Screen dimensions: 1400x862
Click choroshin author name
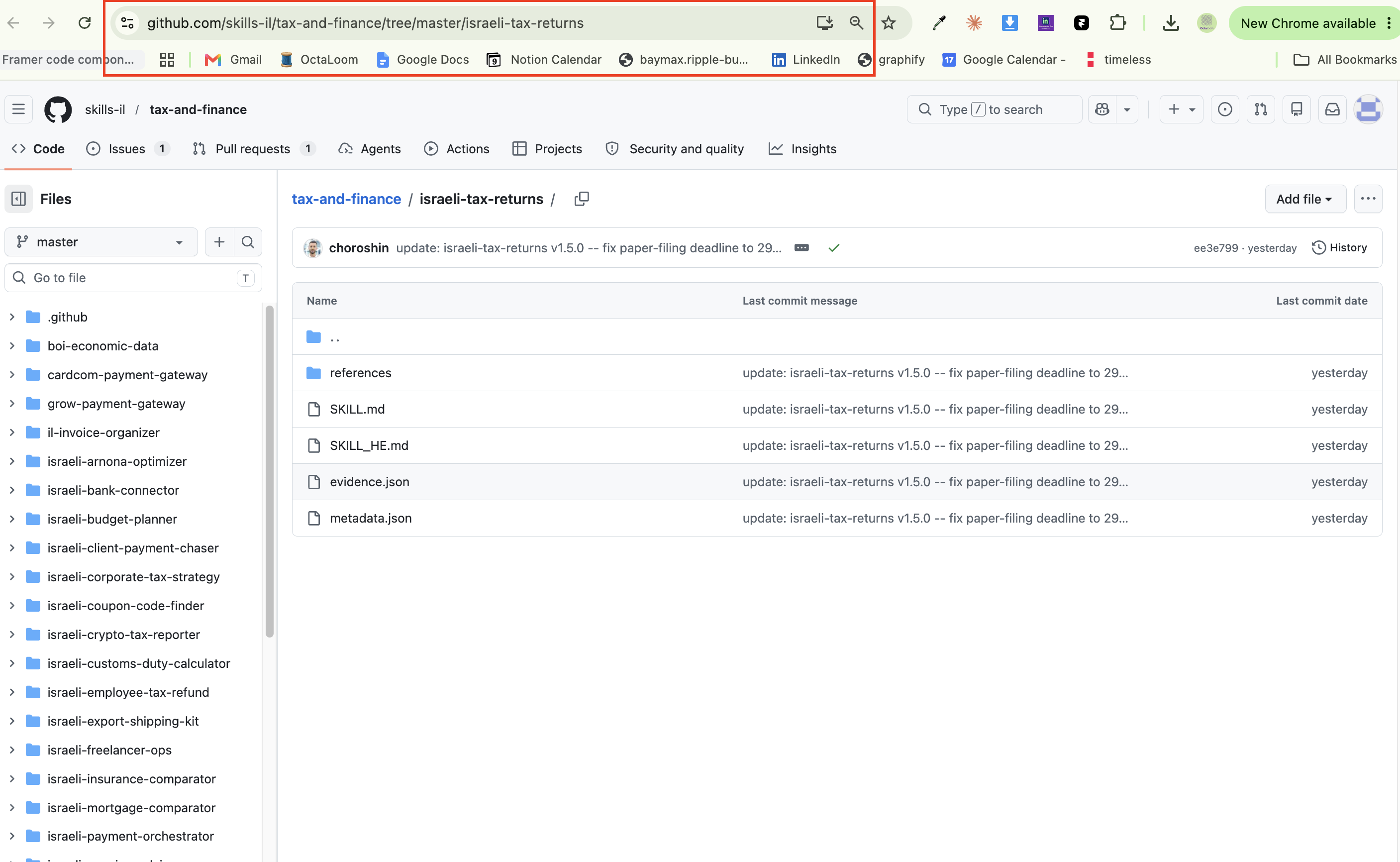pyautogui.click(x=359, y=247)
